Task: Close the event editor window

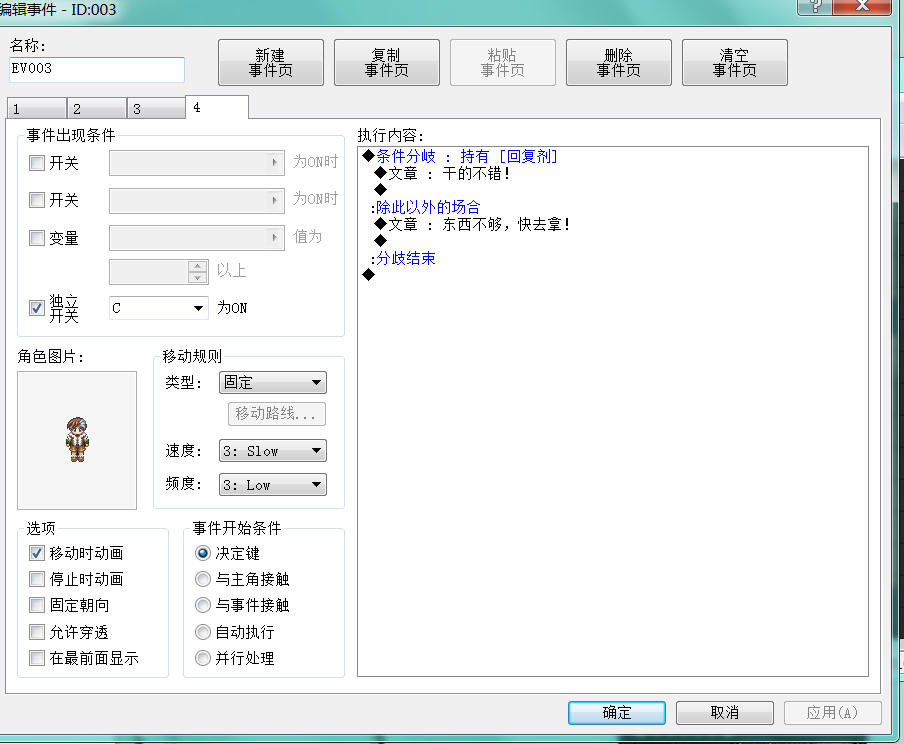Action: 862,6
